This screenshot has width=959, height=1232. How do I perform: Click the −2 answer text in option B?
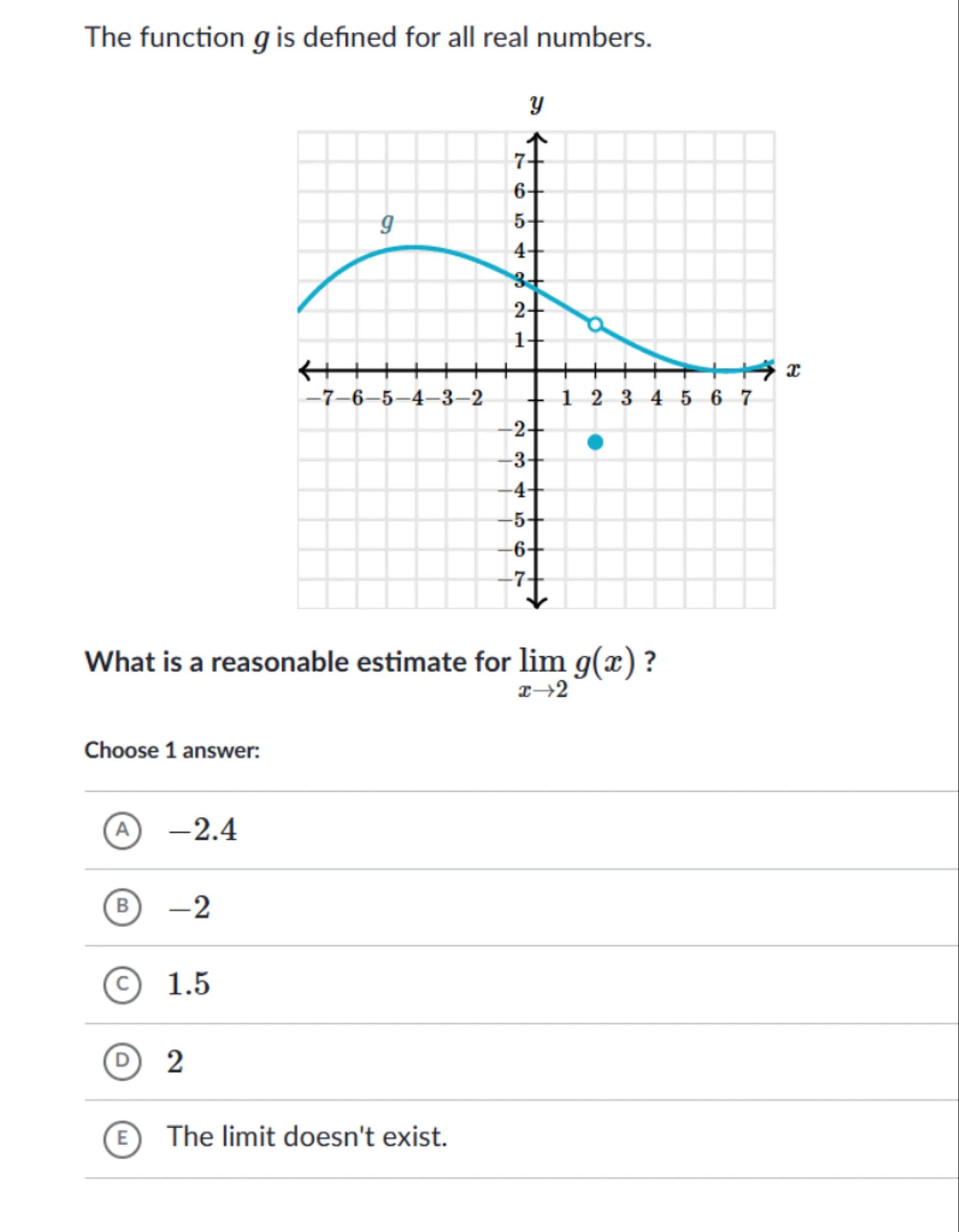click(x=189, y=907)
